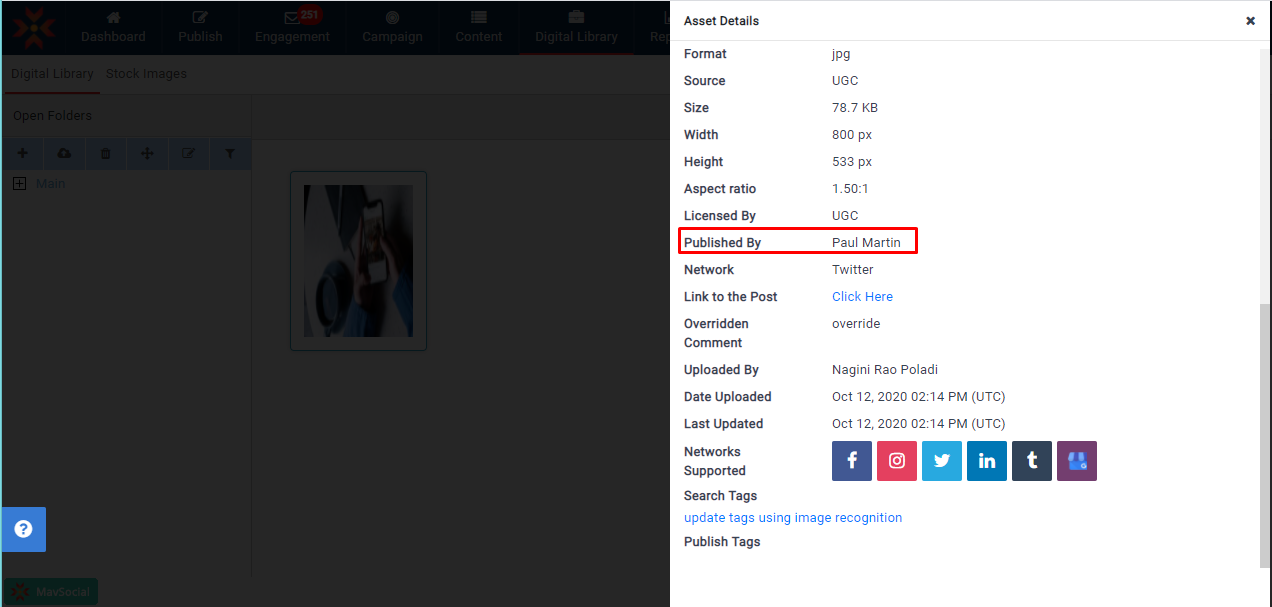Select the Instagram network icon

897,461
